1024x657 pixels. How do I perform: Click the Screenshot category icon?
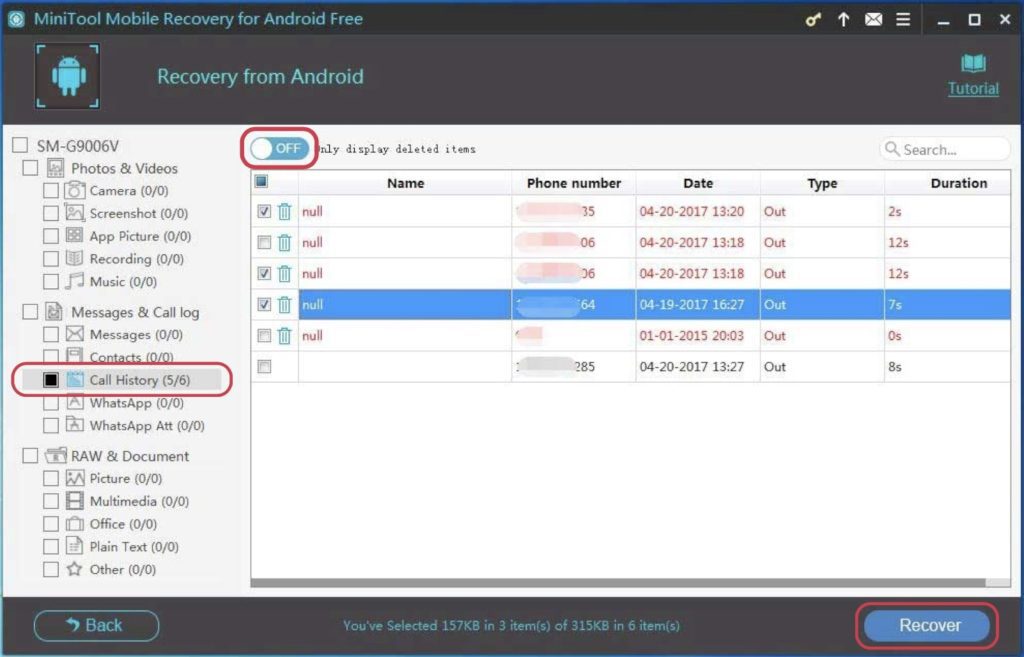pos(74,213)
